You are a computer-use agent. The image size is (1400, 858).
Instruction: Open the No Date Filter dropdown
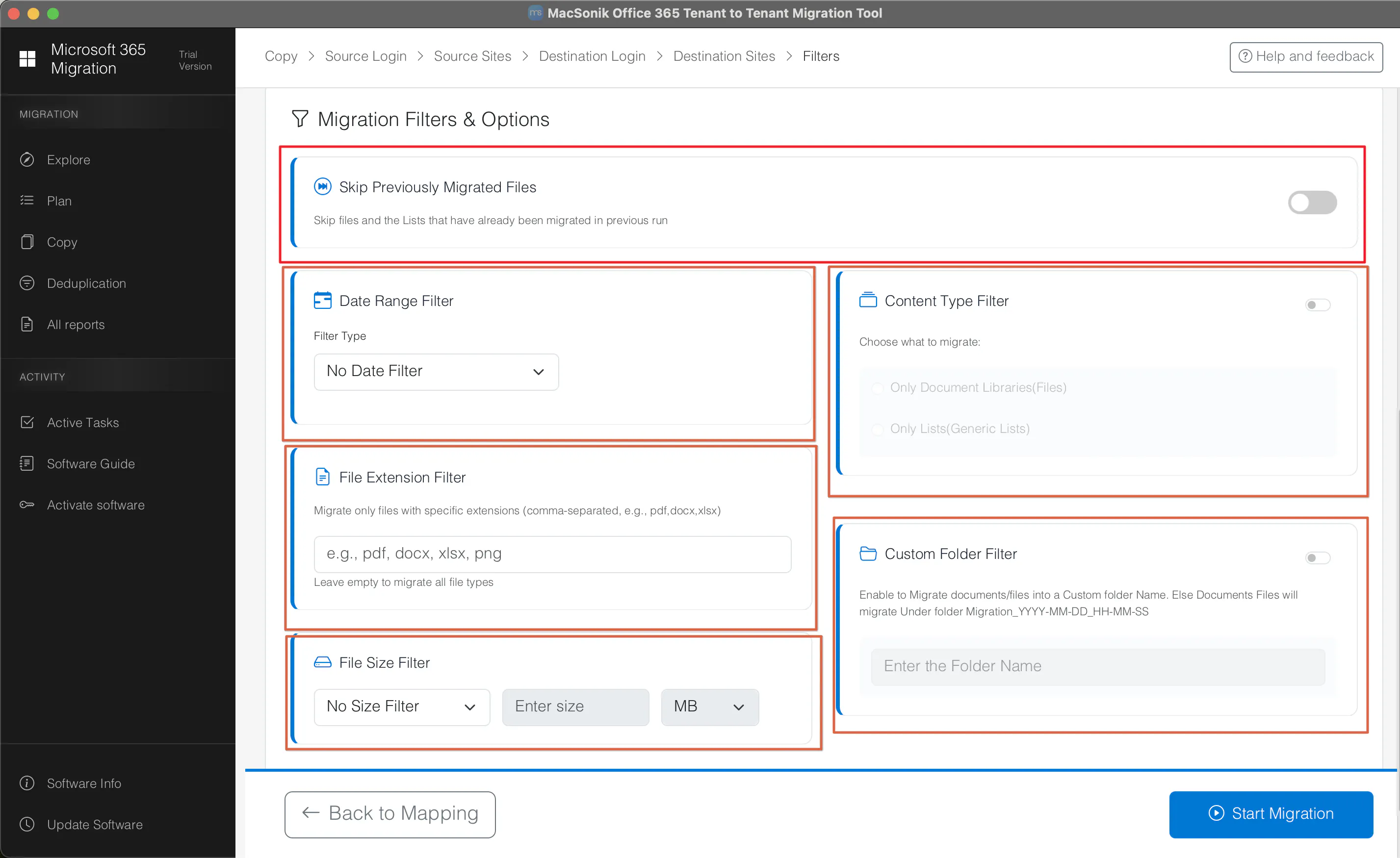coord(437,371)
